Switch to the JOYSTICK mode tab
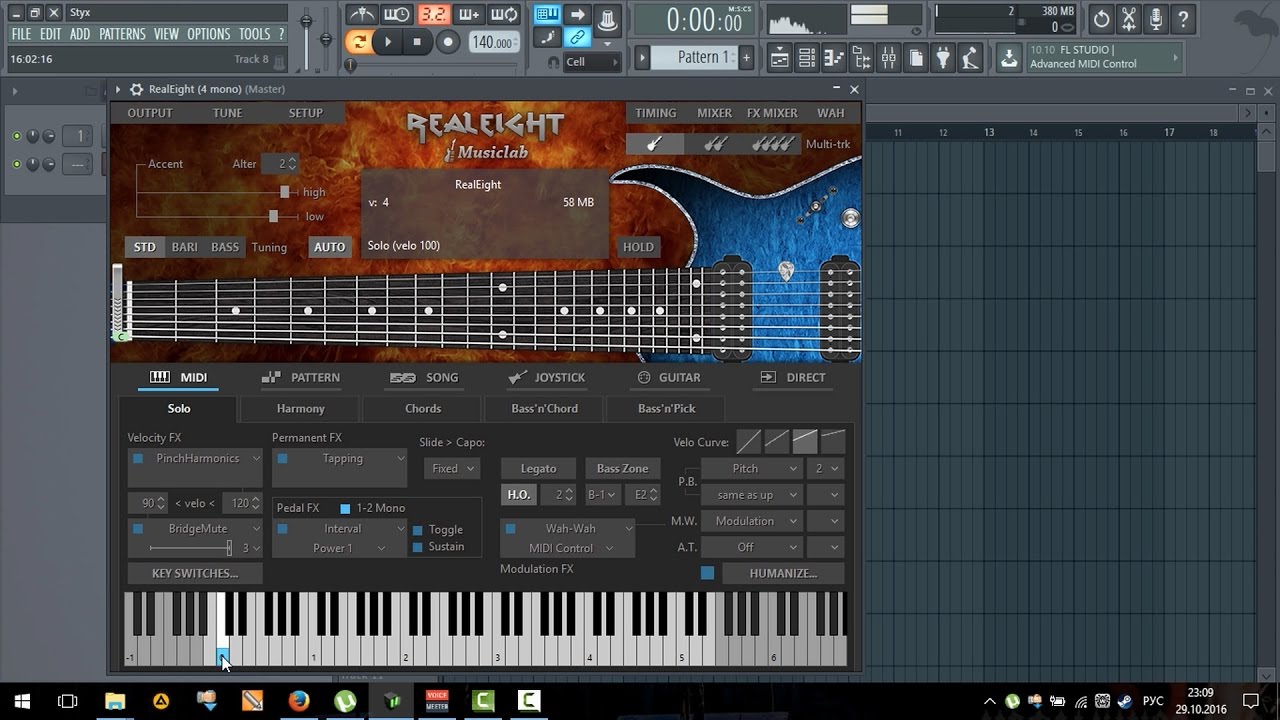Viewport: 1280px width, 720px height. point(546,377)
